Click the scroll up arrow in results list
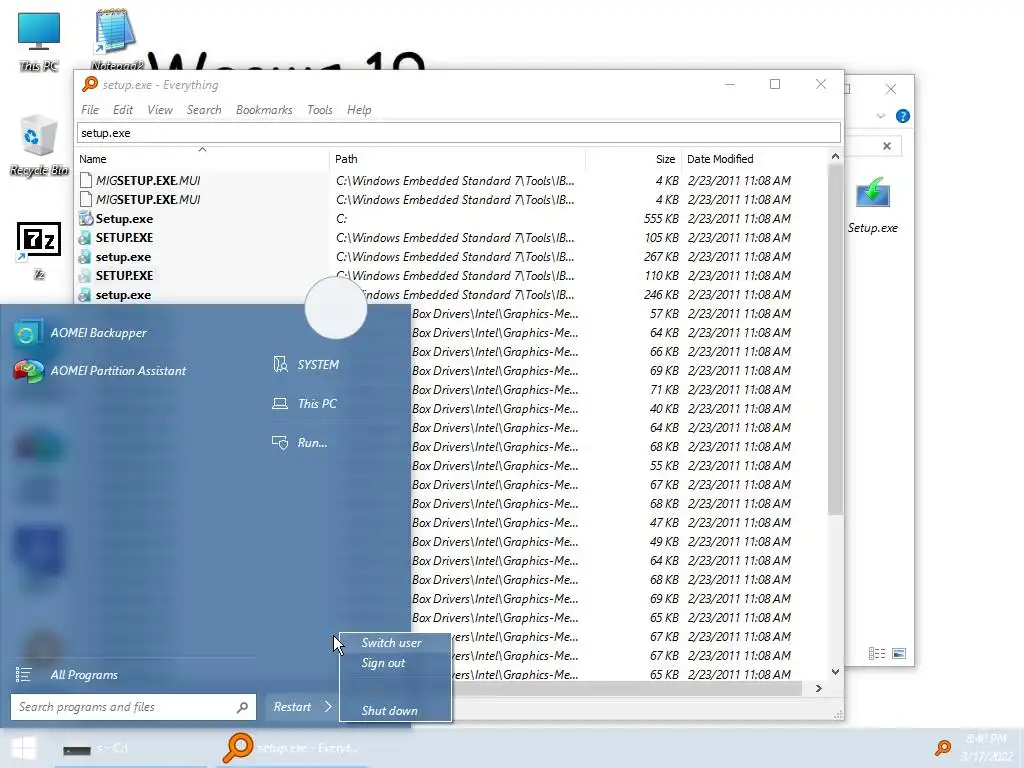Screen dimensions: 1024x768 pos(835,157)
